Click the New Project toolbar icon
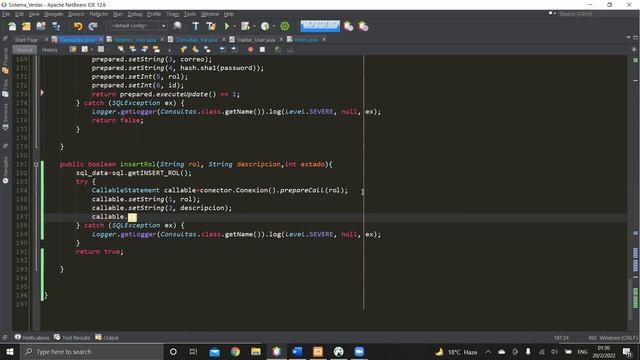Viewport: 640px width, 360px height. [26, 27]
